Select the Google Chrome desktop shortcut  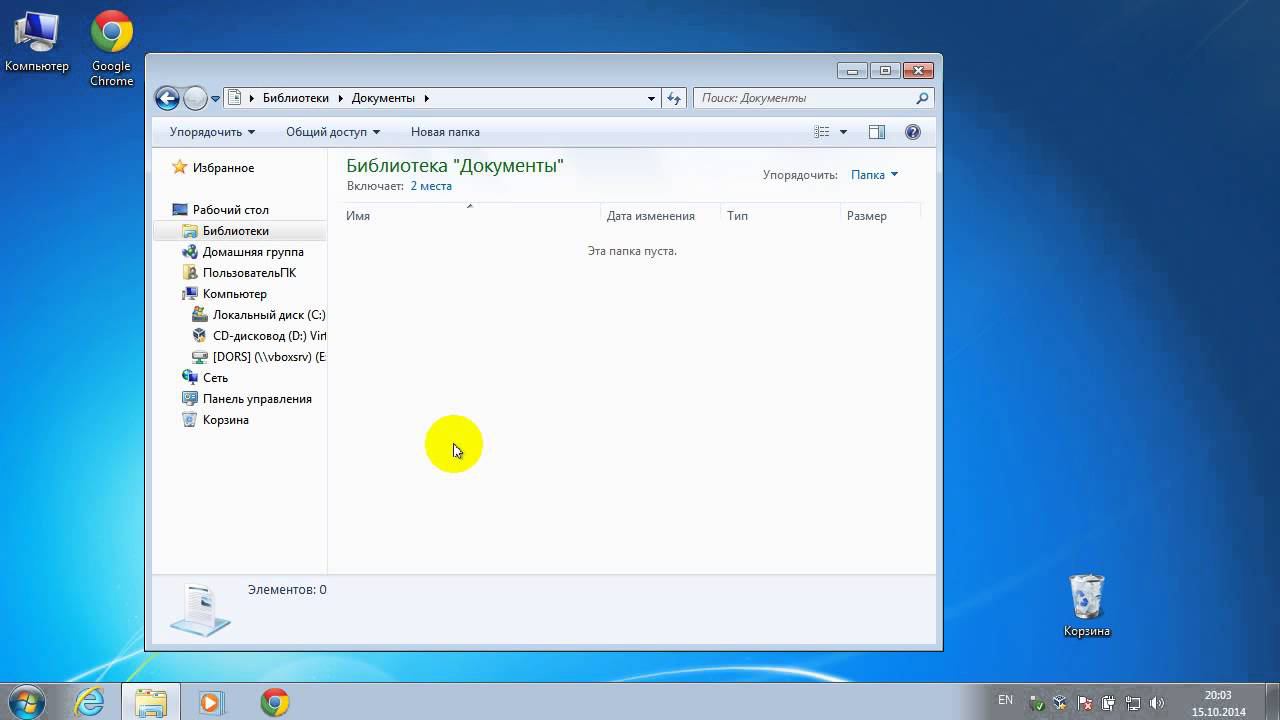112,49
